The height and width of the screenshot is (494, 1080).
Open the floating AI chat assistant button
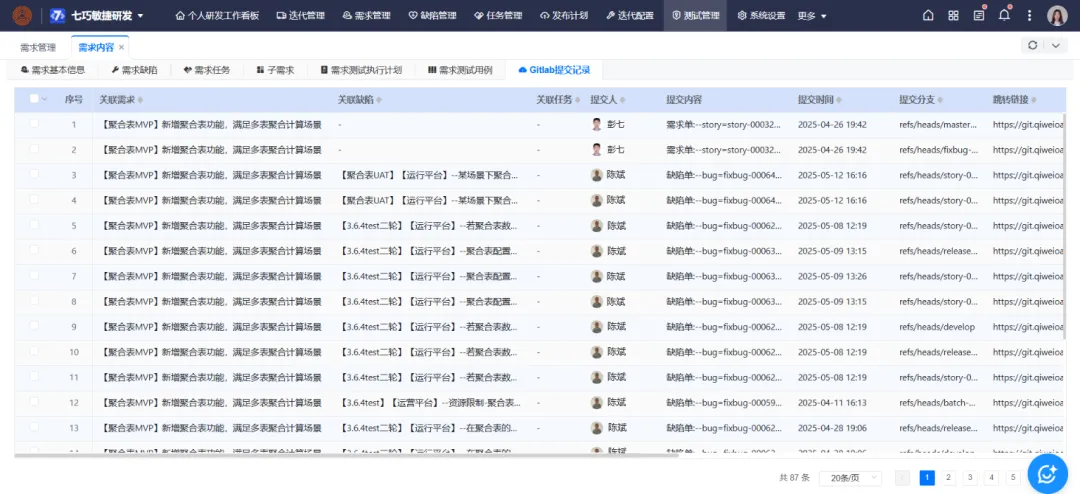tap(1047, 473)
